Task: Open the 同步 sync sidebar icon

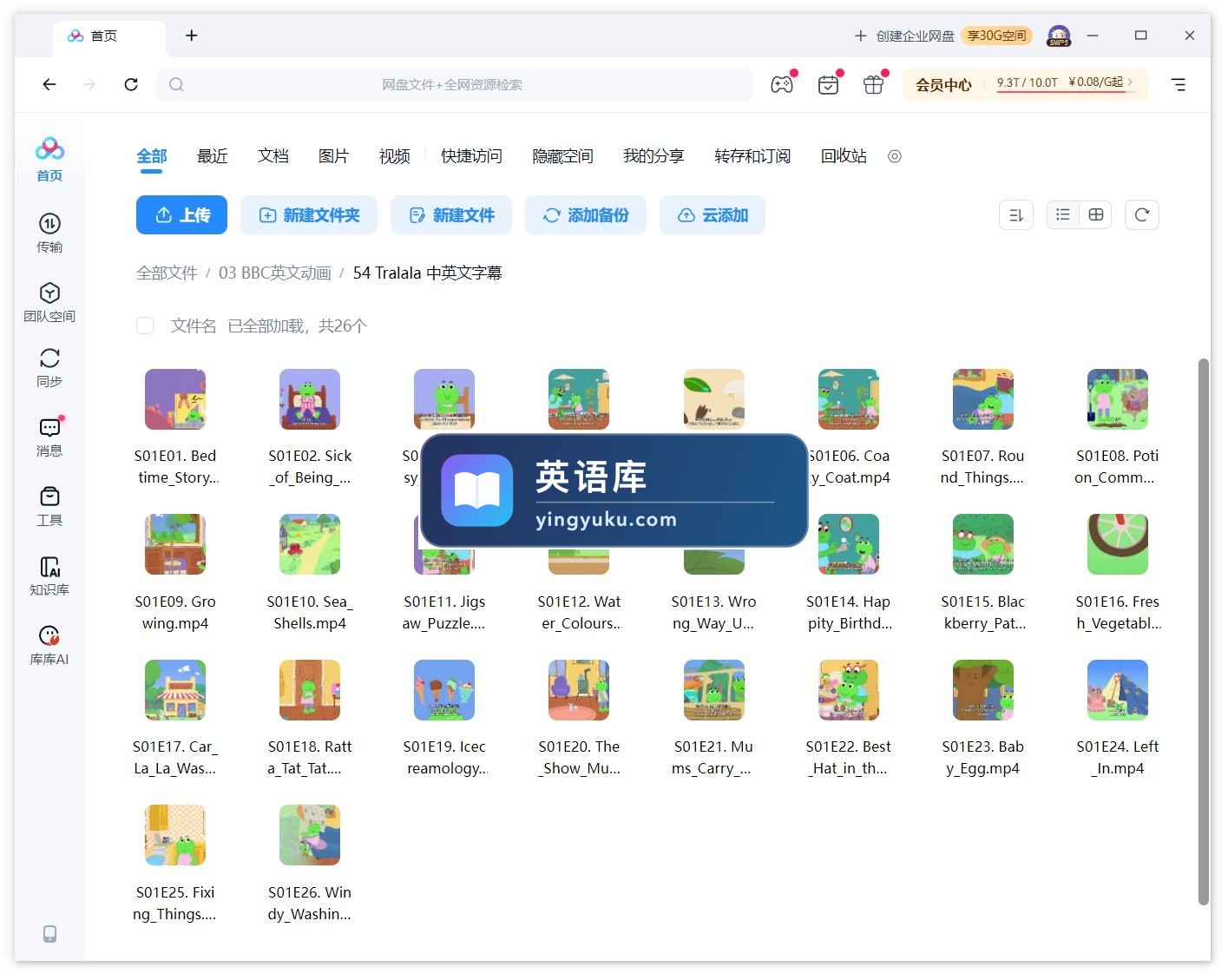Action: point(49,367)
